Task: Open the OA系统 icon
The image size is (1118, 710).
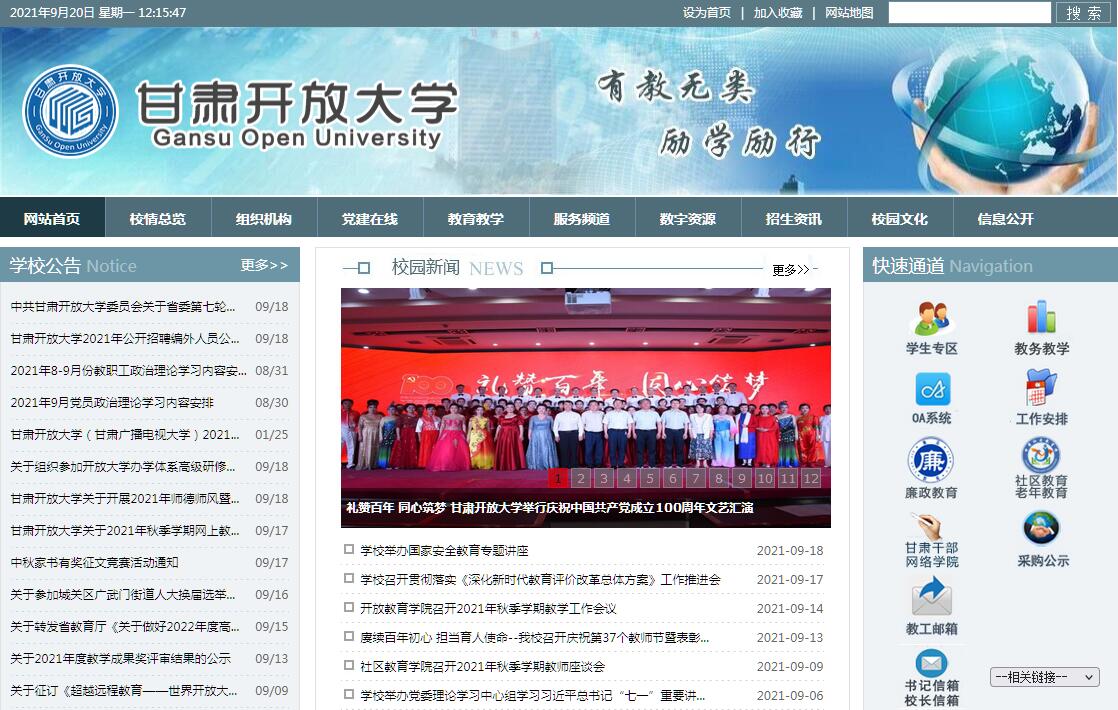Action: [932, 389]
